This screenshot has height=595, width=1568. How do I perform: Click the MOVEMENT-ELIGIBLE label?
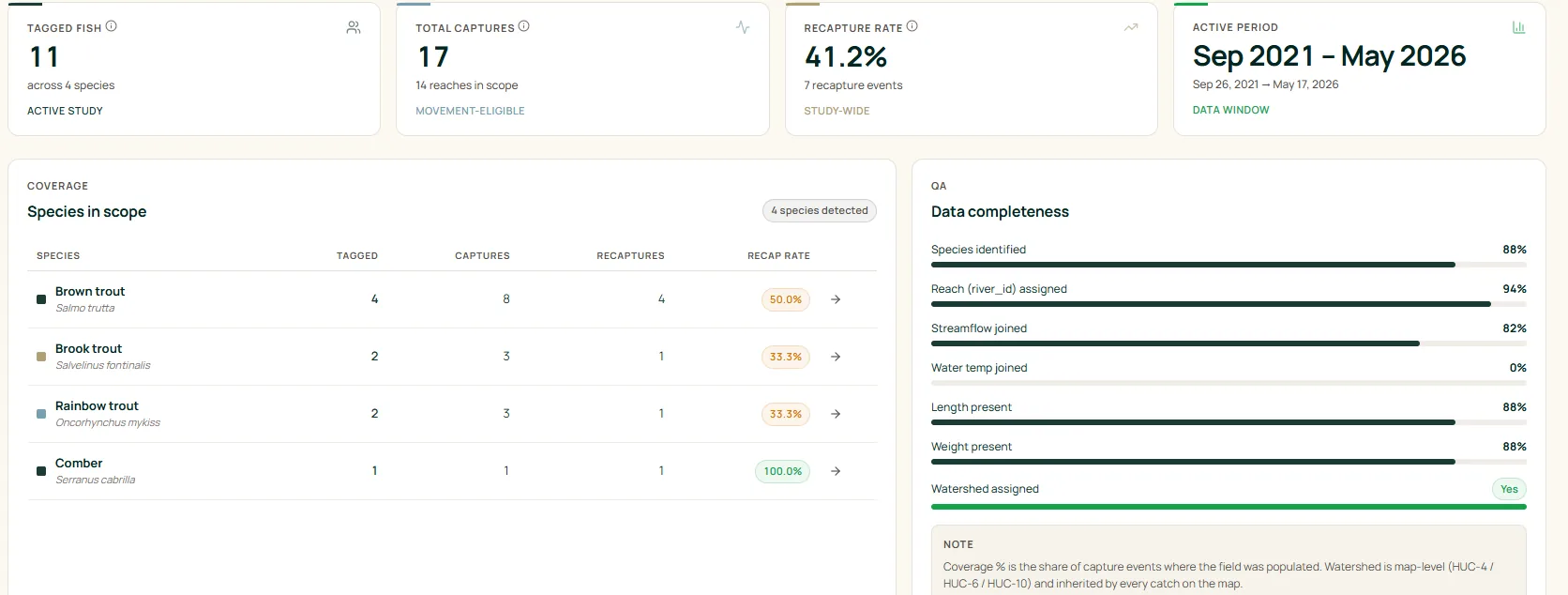(x=470, y=111)
